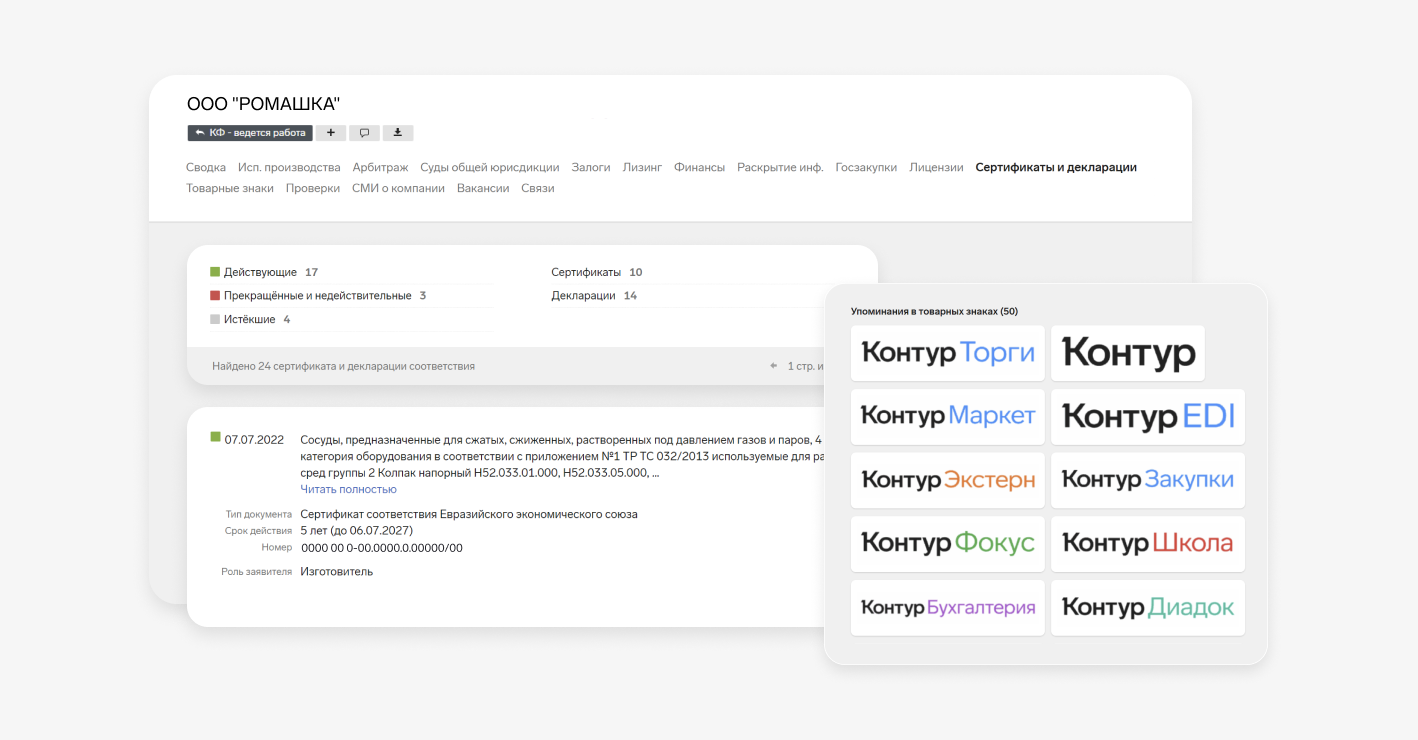
Task: Click the 'Читать полностью' link
Action: 349,490
